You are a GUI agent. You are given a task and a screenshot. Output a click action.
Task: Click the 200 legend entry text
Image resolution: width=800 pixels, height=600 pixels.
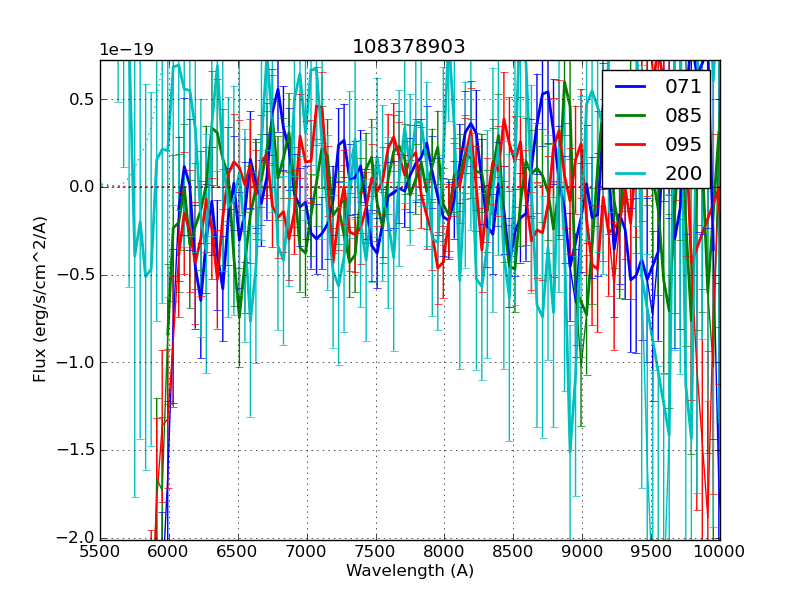tap(684, 173)
